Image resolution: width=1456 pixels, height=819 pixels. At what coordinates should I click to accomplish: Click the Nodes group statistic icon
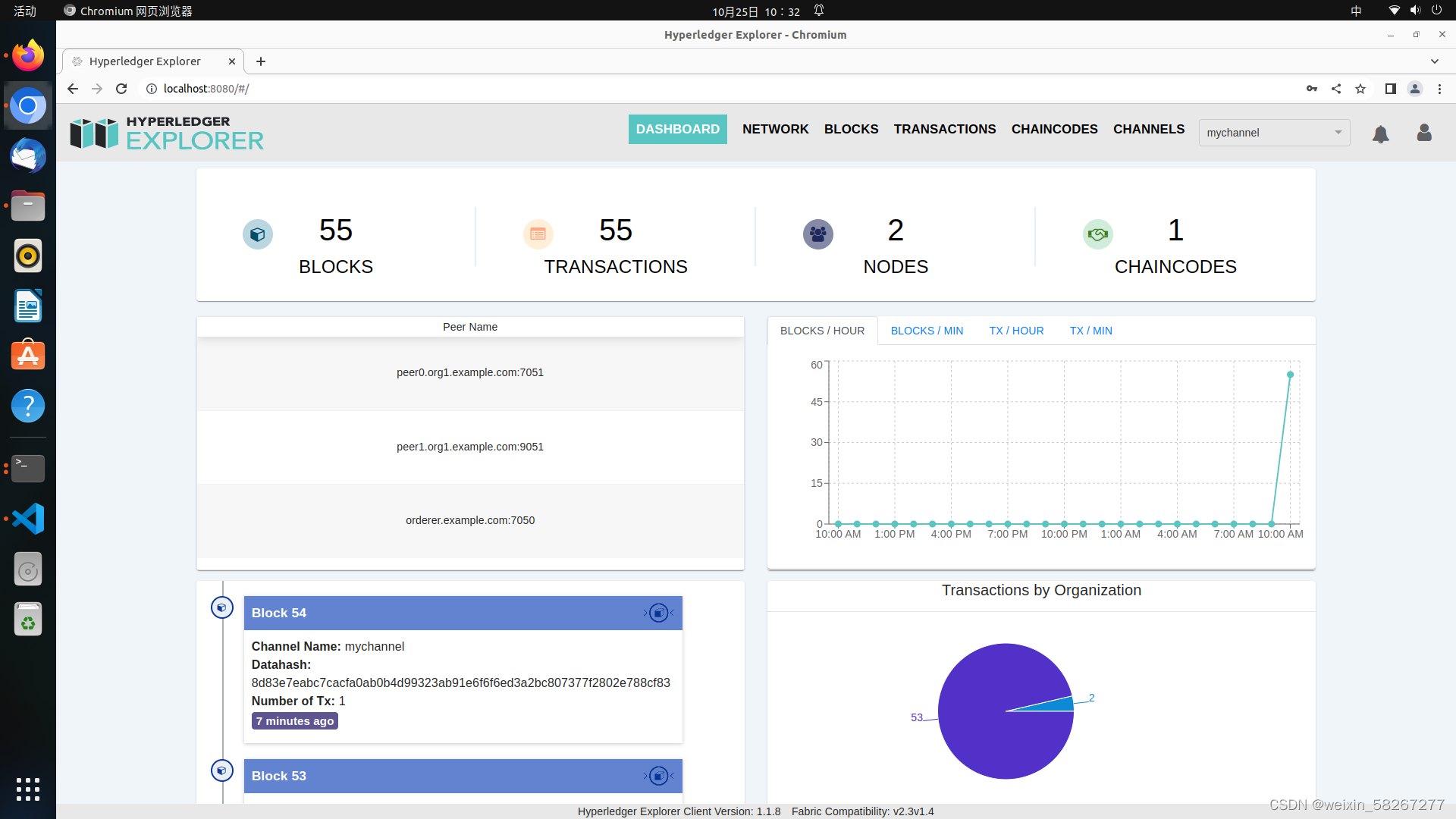point(817,234)
